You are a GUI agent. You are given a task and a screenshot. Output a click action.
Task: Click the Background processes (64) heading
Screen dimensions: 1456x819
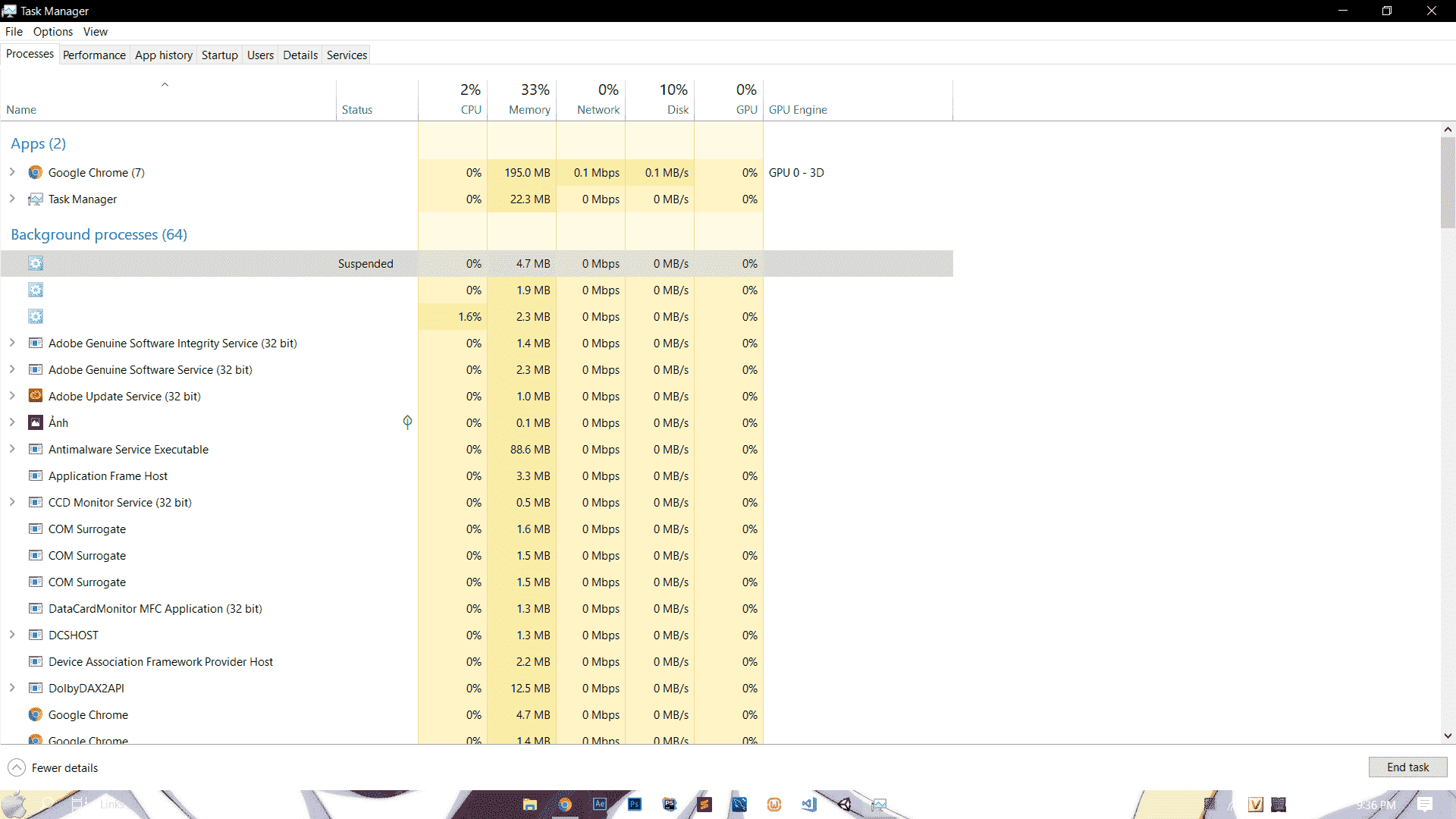click(x=99, y=234)
